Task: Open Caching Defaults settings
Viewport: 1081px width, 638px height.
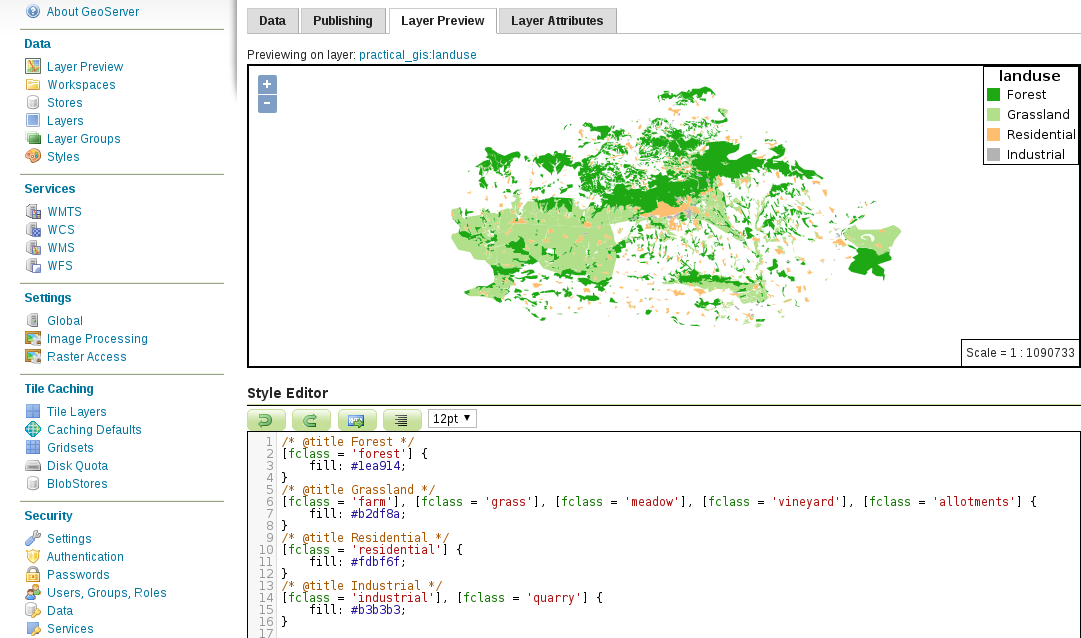Action: (94, 430)
